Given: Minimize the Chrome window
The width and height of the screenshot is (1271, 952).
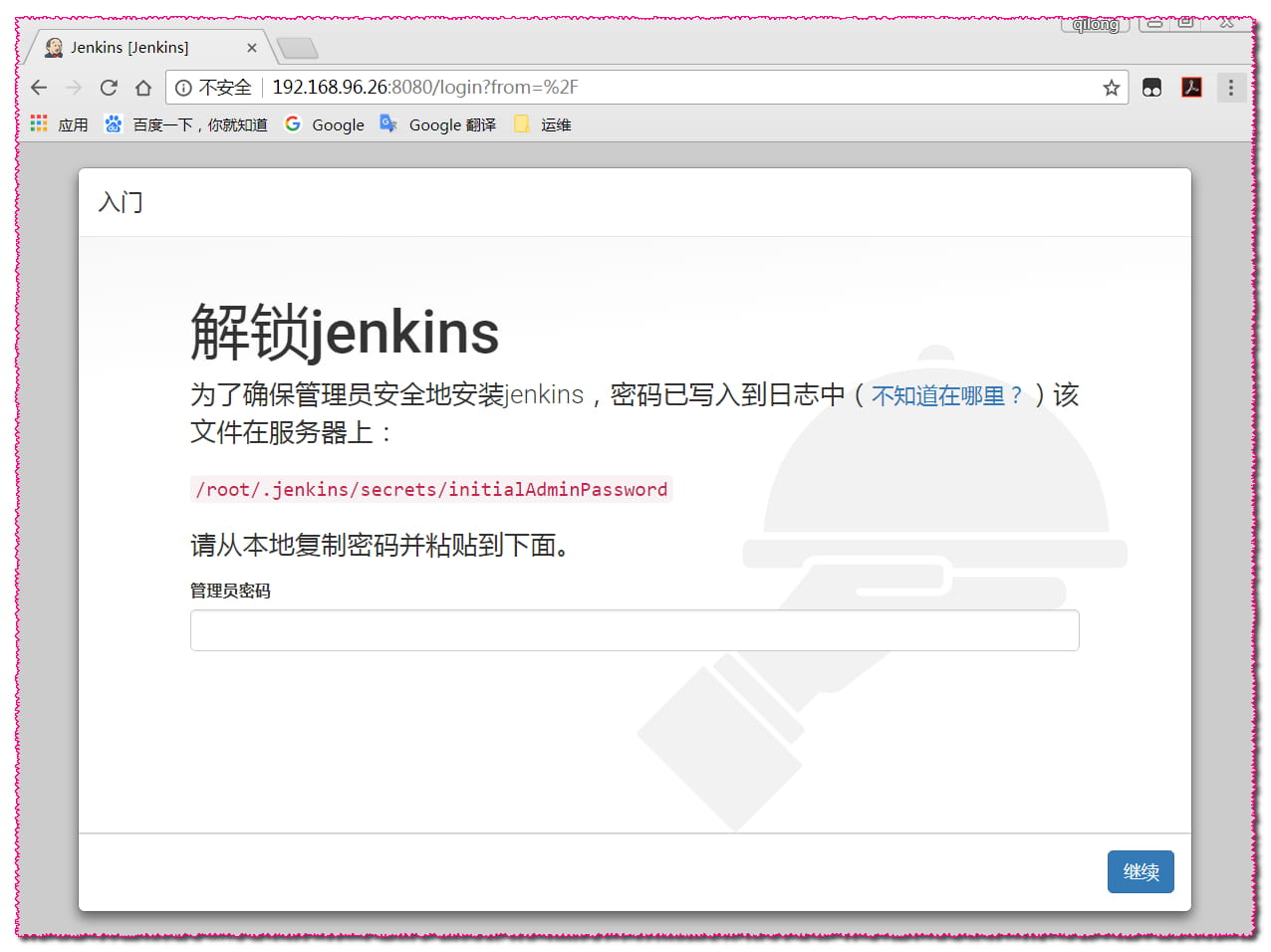Looking at the screenshot, I should pos(1154,23).
